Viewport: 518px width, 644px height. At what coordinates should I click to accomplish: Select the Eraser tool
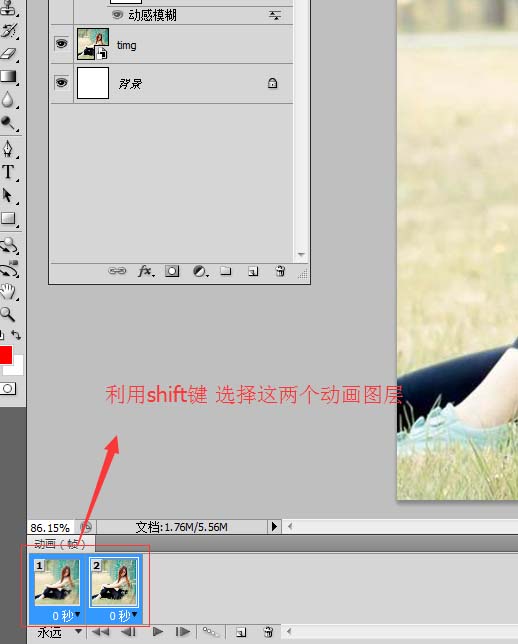[8, 54]
